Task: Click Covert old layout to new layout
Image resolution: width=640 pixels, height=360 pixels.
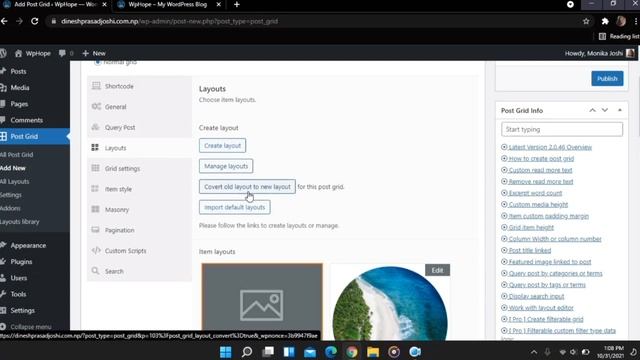Action: coord(247,187)
